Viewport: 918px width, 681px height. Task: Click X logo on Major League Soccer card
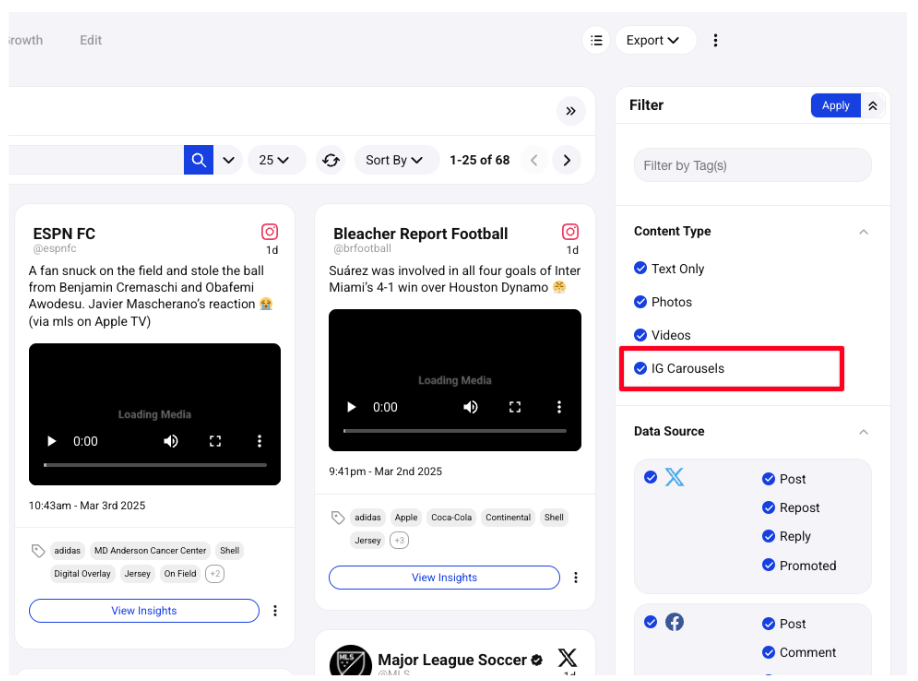(567, 658)
